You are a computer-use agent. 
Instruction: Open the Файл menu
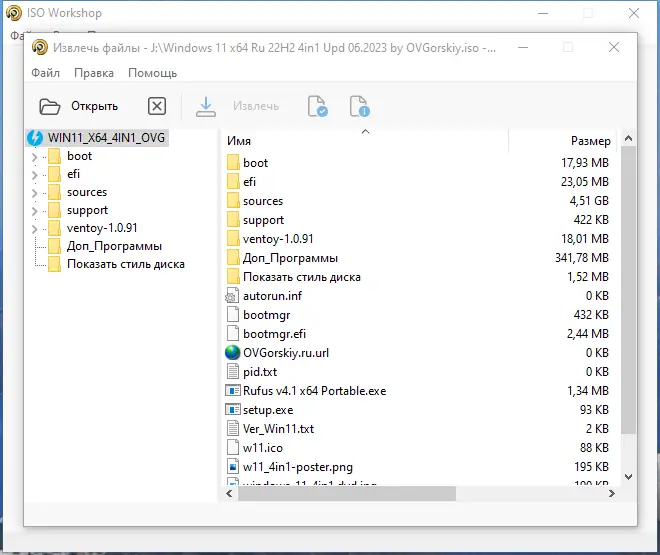(x=45, y=73)
